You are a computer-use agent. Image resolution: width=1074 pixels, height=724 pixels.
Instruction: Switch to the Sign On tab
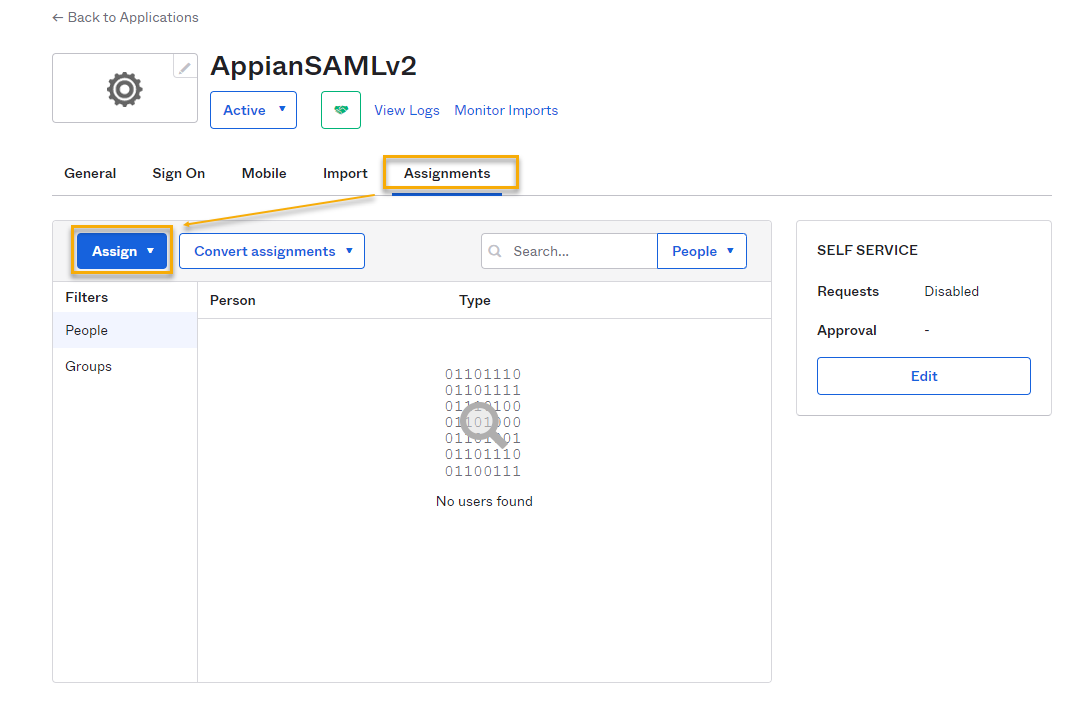[x=179, y=173]
